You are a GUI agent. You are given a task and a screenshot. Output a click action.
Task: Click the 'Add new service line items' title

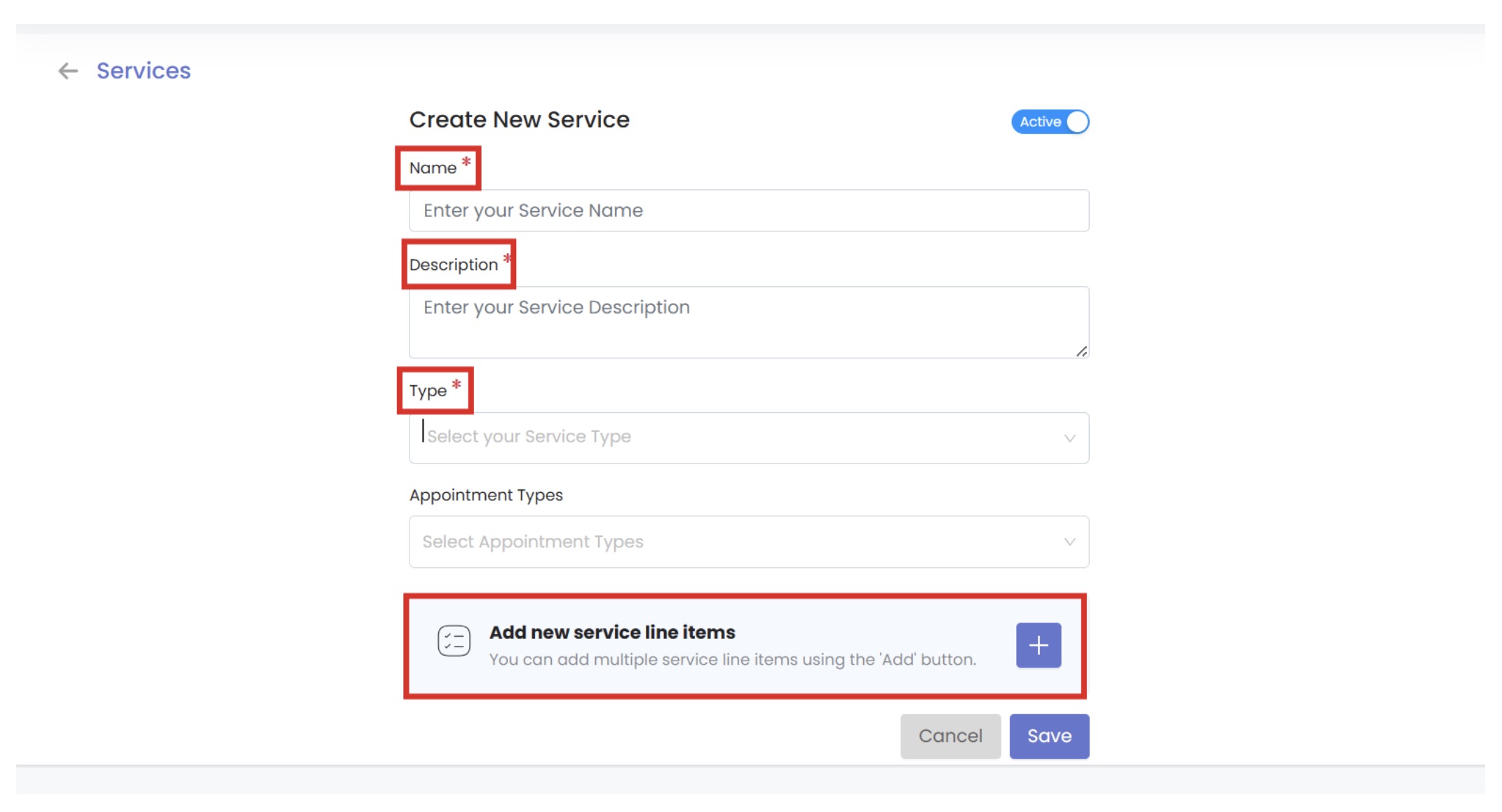point(612,632)
